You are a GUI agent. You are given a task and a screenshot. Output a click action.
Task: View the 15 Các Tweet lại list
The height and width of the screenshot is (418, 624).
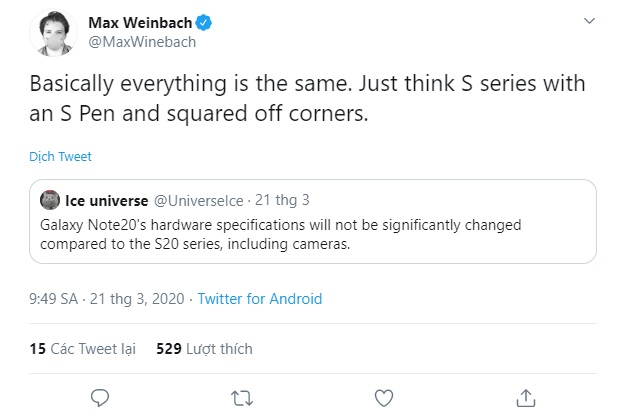tap(82, 349)
